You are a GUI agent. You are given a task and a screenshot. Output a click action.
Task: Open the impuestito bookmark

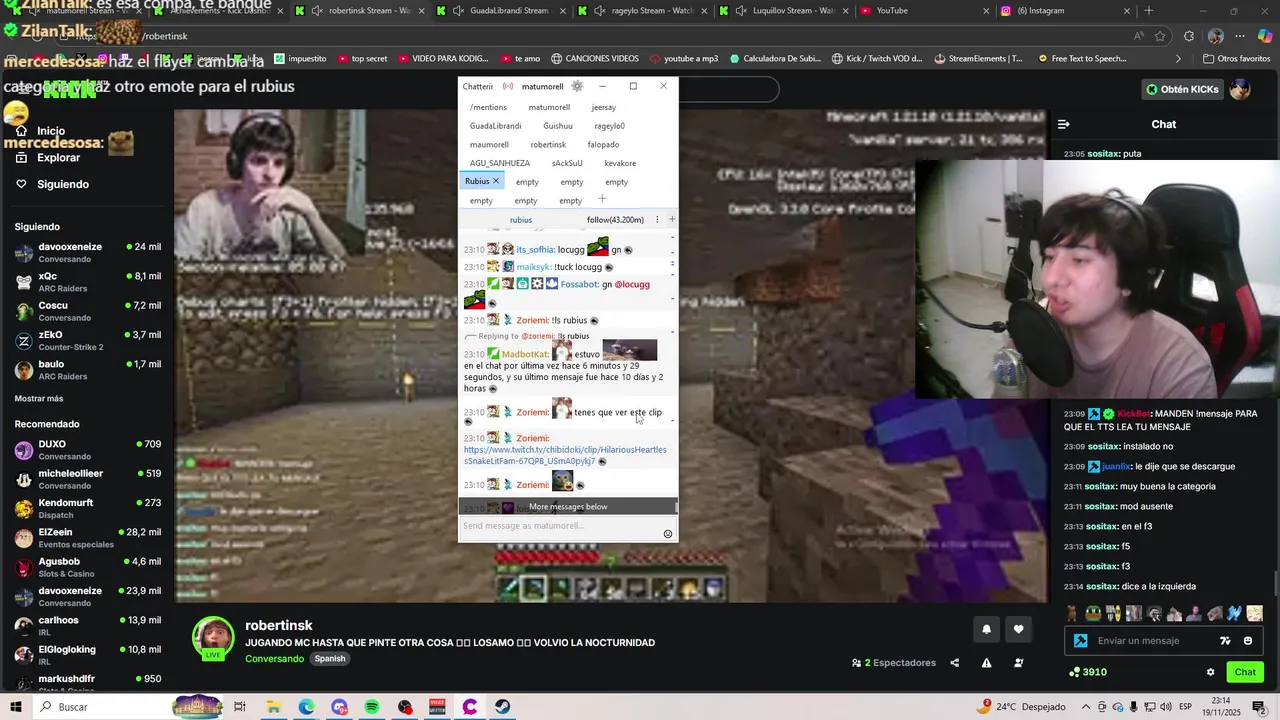tap(300, 58)
